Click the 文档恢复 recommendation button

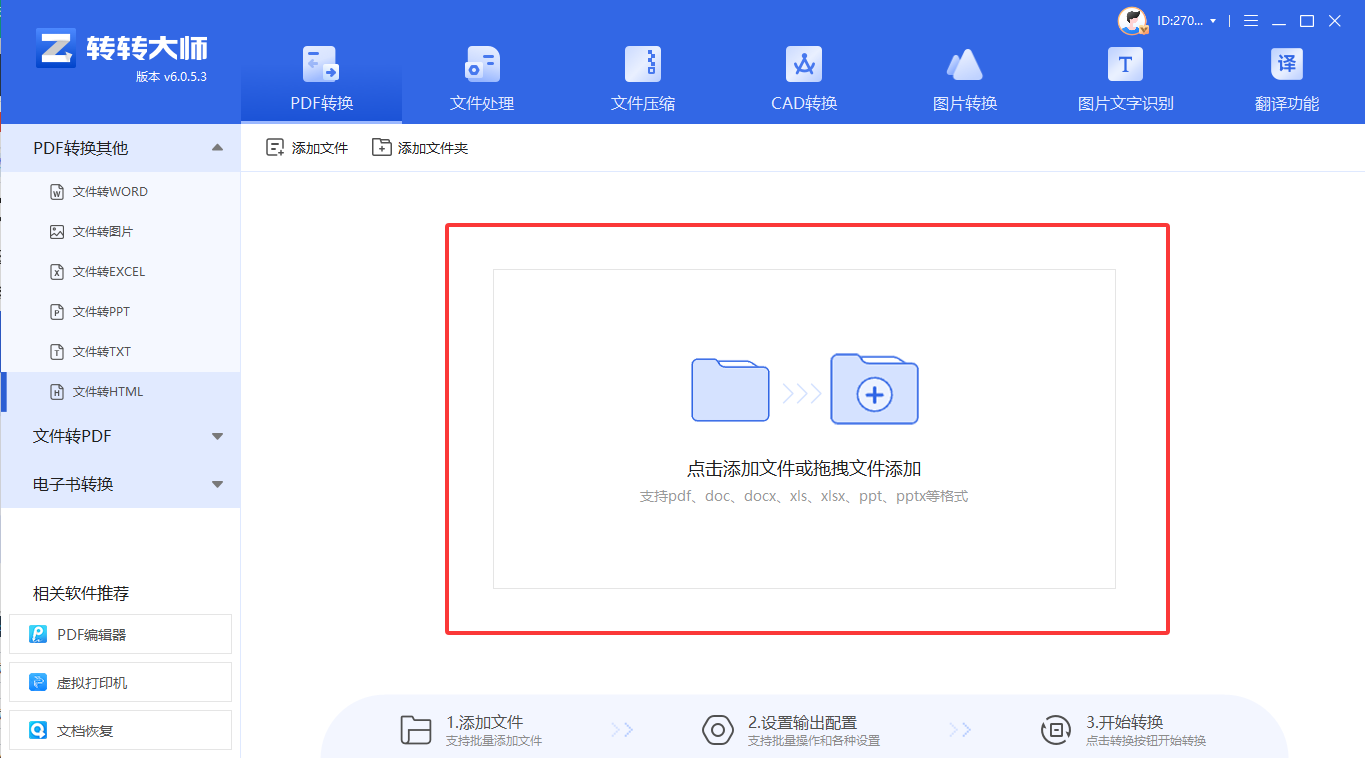coord(120,730)
